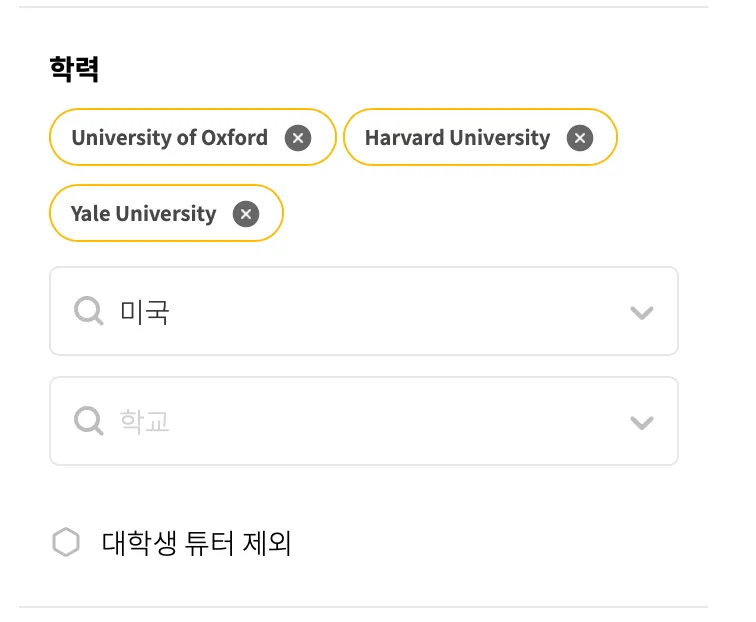The image size is (756, 622).
Task: Click the "Yale University" label text
Action: click(143, 214)
